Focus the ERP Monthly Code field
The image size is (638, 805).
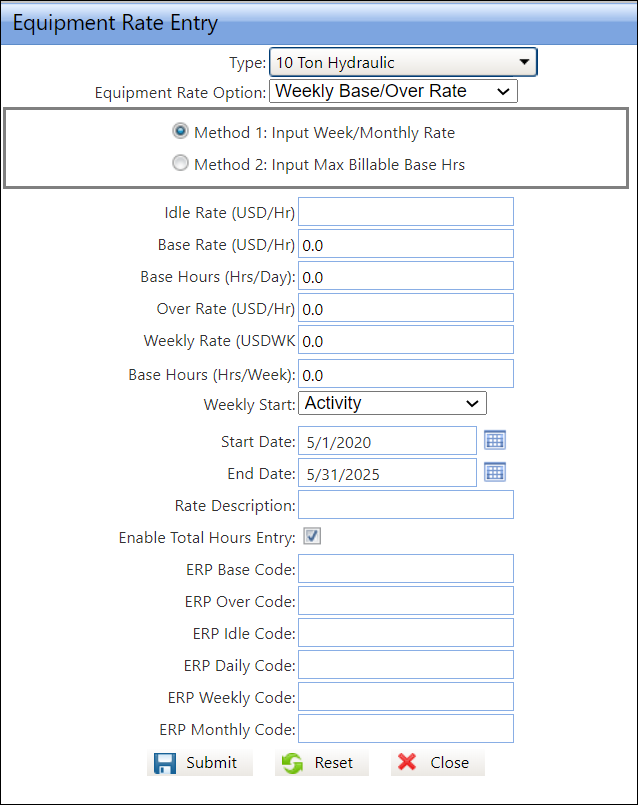click(x=406, y=728)
